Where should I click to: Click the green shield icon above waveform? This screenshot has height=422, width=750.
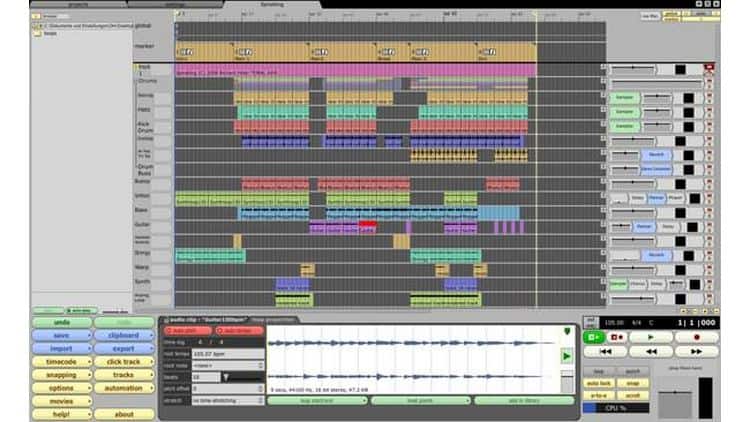(x=567, y=331)
